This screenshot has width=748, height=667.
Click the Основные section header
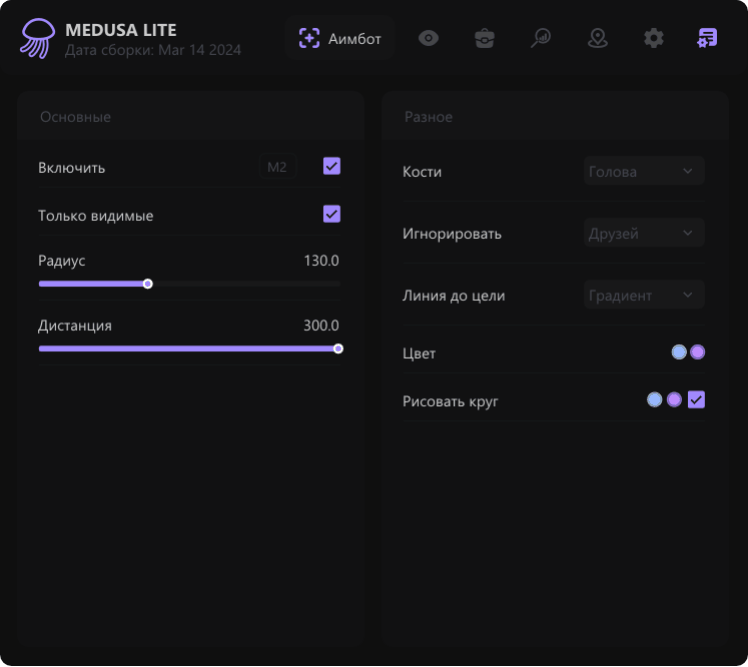pyautogui.click(x=75, y=117)
